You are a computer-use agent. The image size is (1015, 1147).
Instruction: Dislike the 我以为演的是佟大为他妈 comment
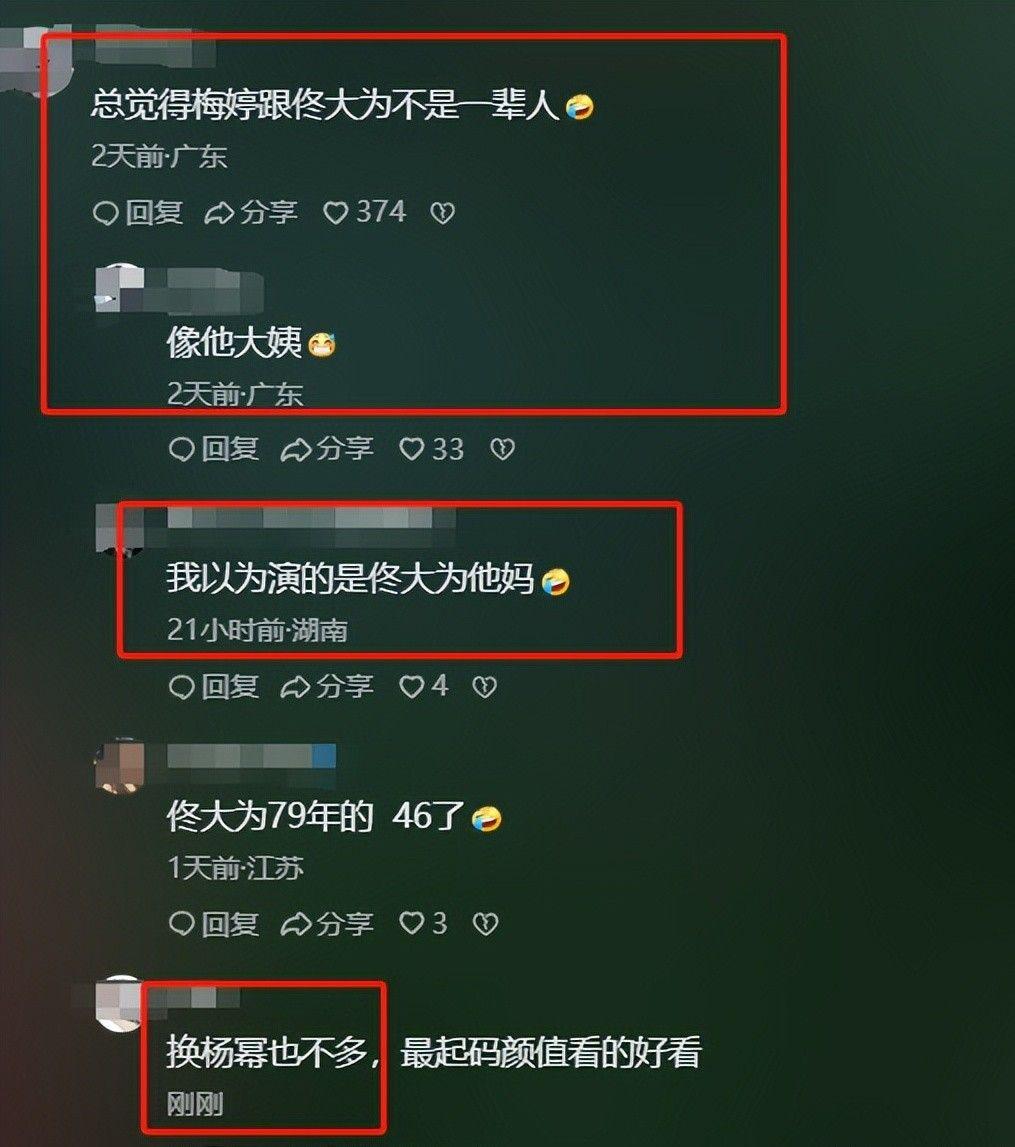click(485, 686)
